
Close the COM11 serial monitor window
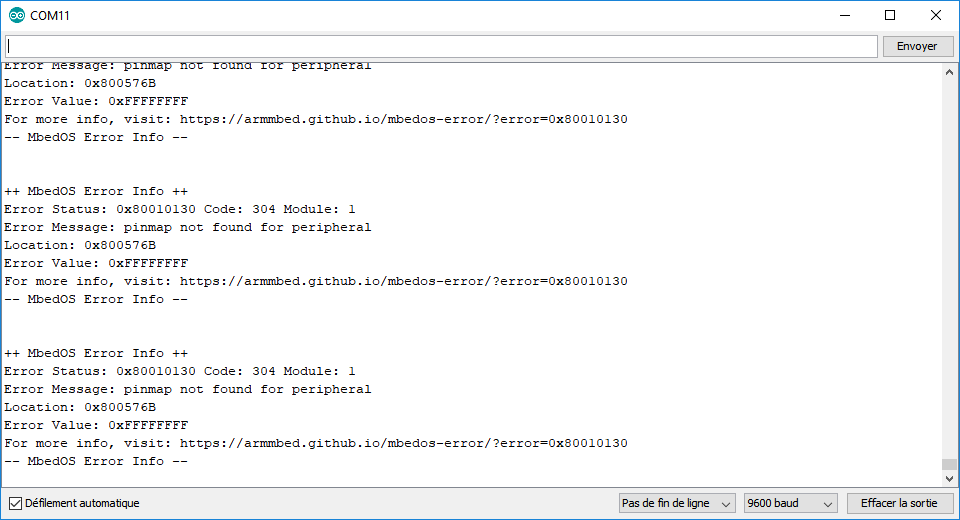pyautogui.click(x=935, y=15)
